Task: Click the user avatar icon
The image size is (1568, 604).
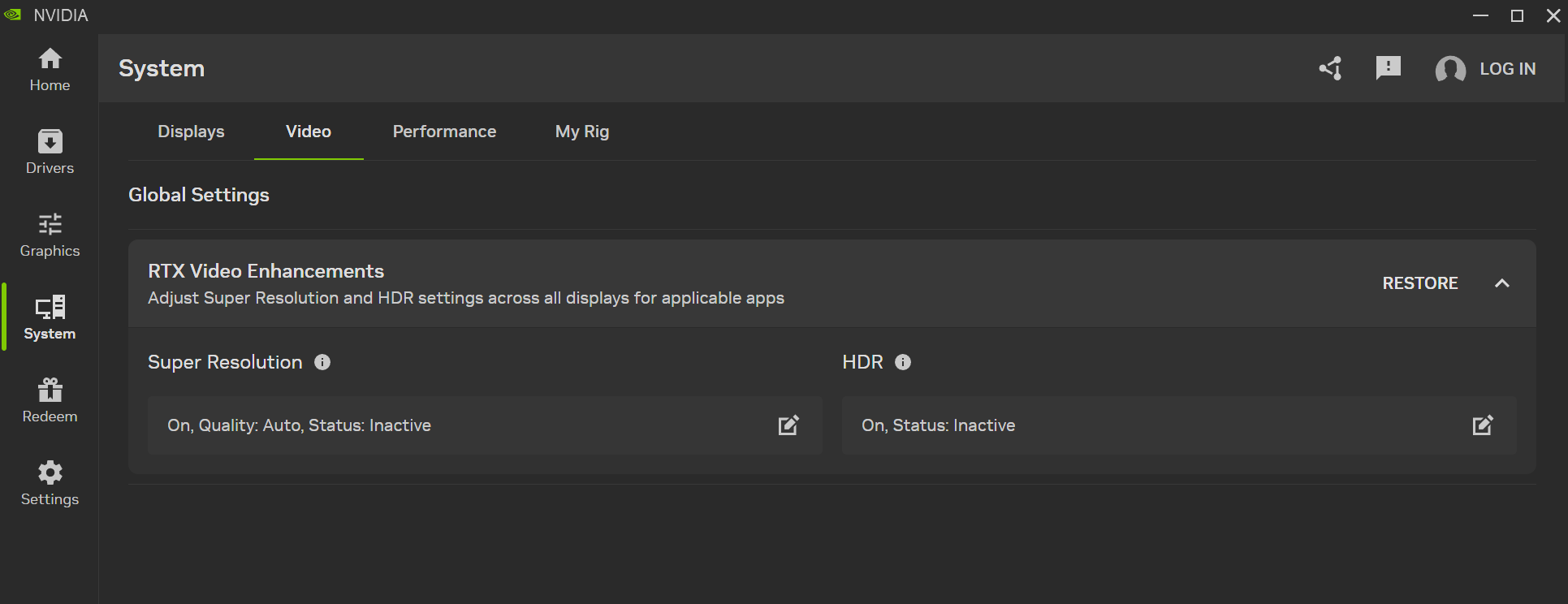Action: pos(1450,69)
